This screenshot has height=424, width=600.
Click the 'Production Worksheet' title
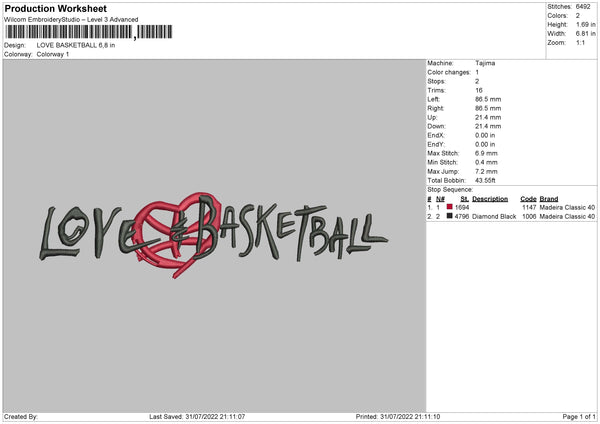[55, 8]
